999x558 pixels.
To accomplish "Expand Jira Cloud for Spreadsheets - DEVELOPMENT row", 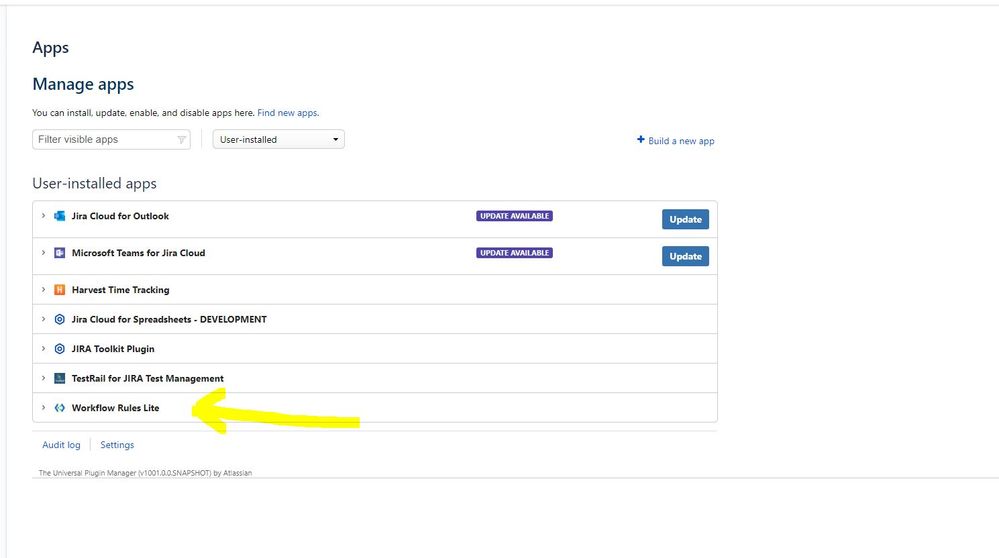I will tap(43, 319).
